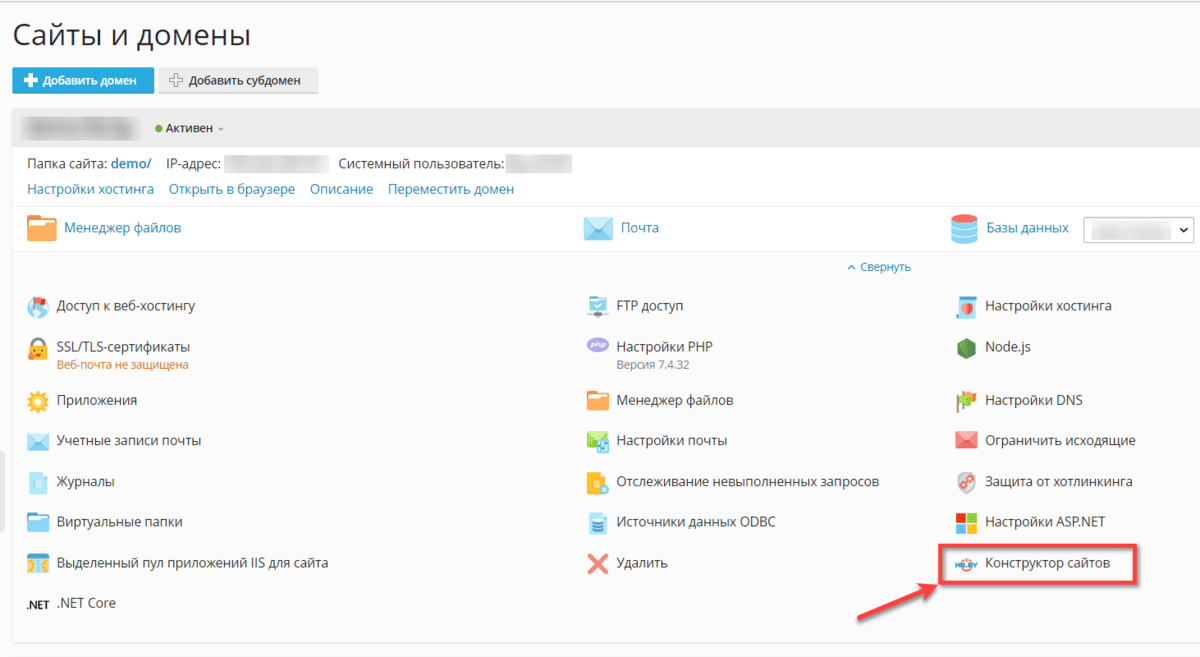Click the Node.js hexagon icon
The image size is (1200, 657).
966,348
